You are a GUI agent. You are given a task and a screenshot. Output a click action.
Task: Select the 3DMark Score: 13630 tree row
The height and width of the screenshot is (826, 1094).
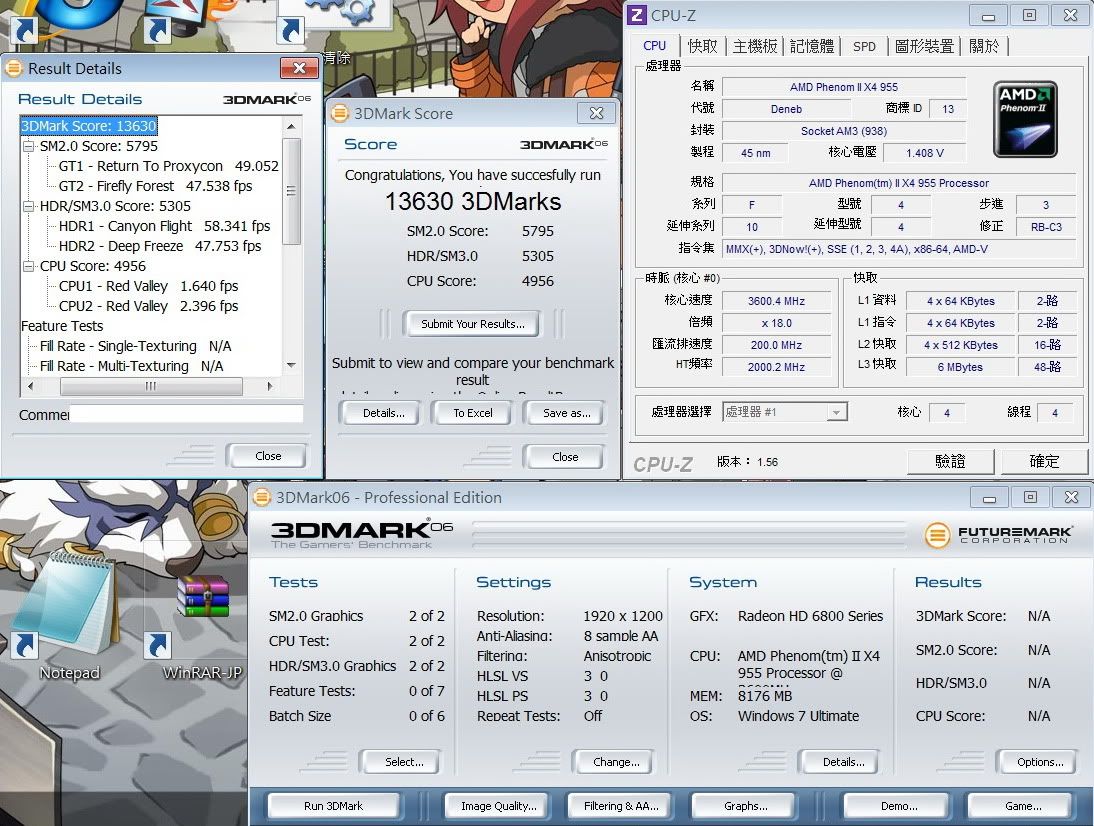[x=89, y=126]
